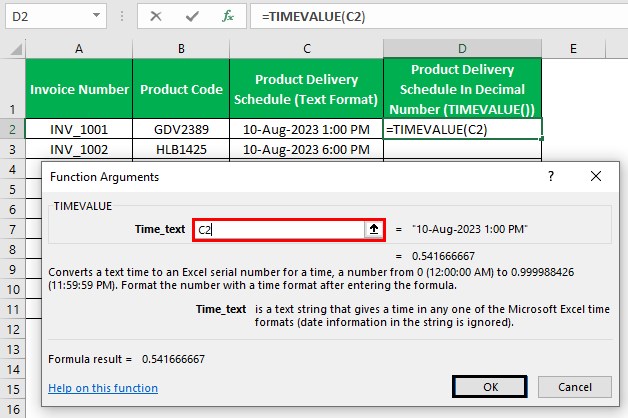Open the Name Box dropdown arrow
This screenshot has width=628, height=418.
pos(96,15)
